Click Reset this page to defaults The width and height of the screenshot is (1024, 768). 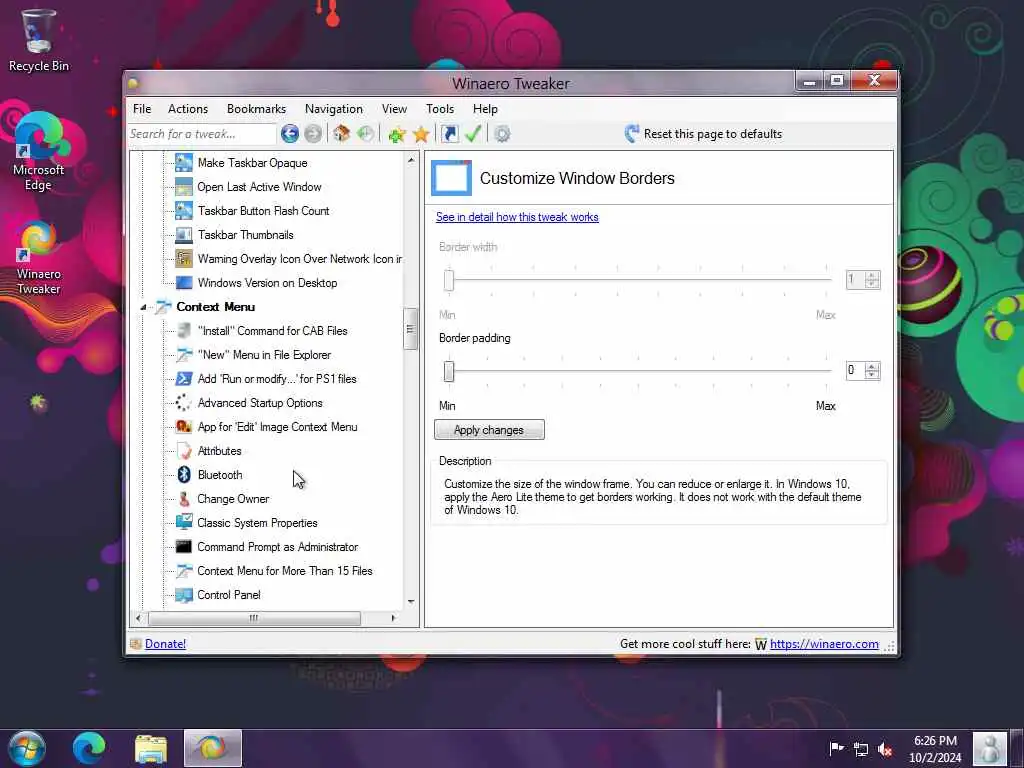click(x=712, y=134)
